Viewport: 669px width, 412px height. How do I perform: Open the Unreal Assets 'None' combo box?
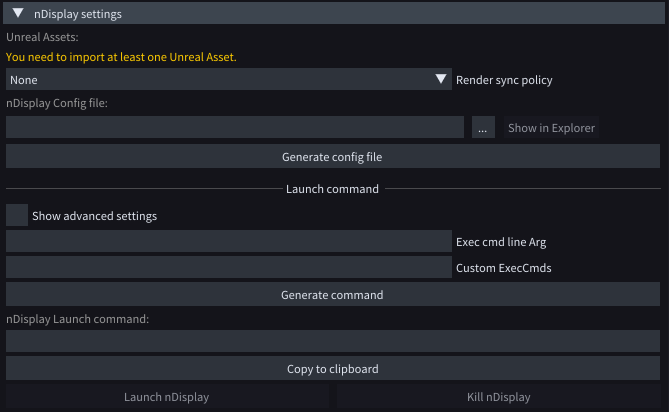click(x=220, y=80)
